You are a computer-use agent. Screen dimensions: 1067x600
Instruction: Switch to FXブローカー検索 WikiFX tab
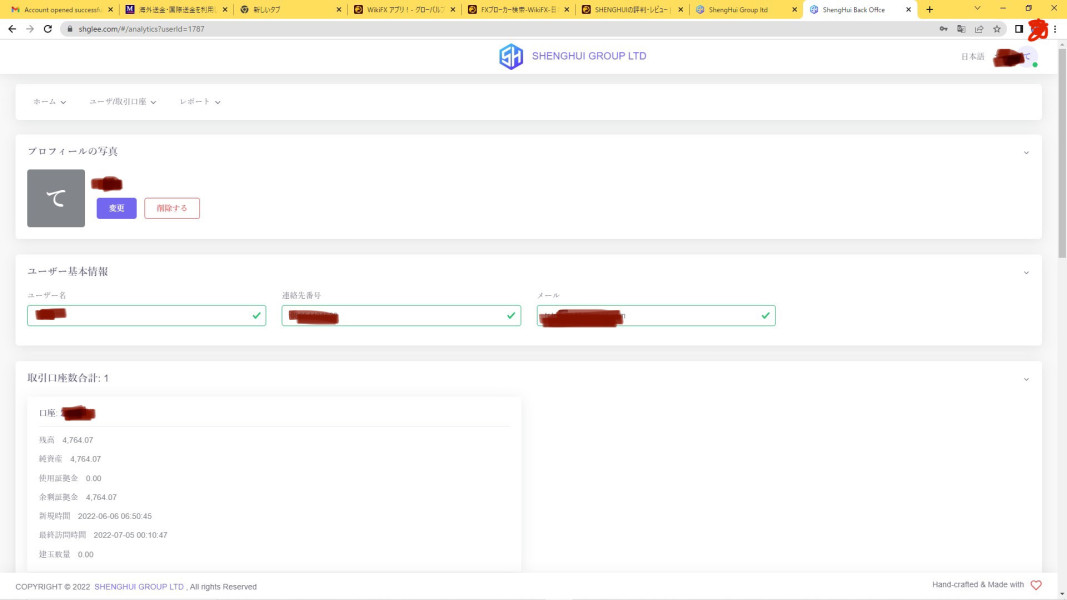click(518, 10)
